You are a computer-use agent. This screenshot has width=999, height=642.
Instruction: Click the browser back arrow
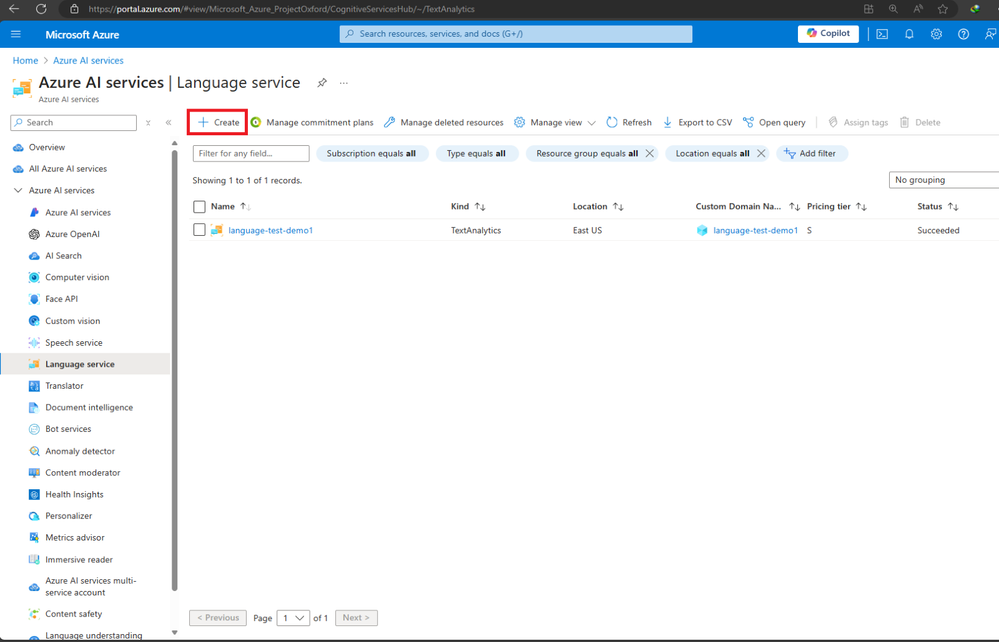13,9
